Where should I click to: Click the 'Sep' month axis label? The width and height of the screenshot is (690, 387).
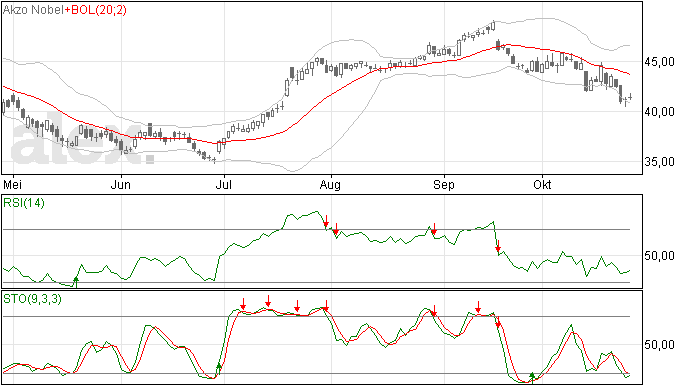click(x=444, y=185)
